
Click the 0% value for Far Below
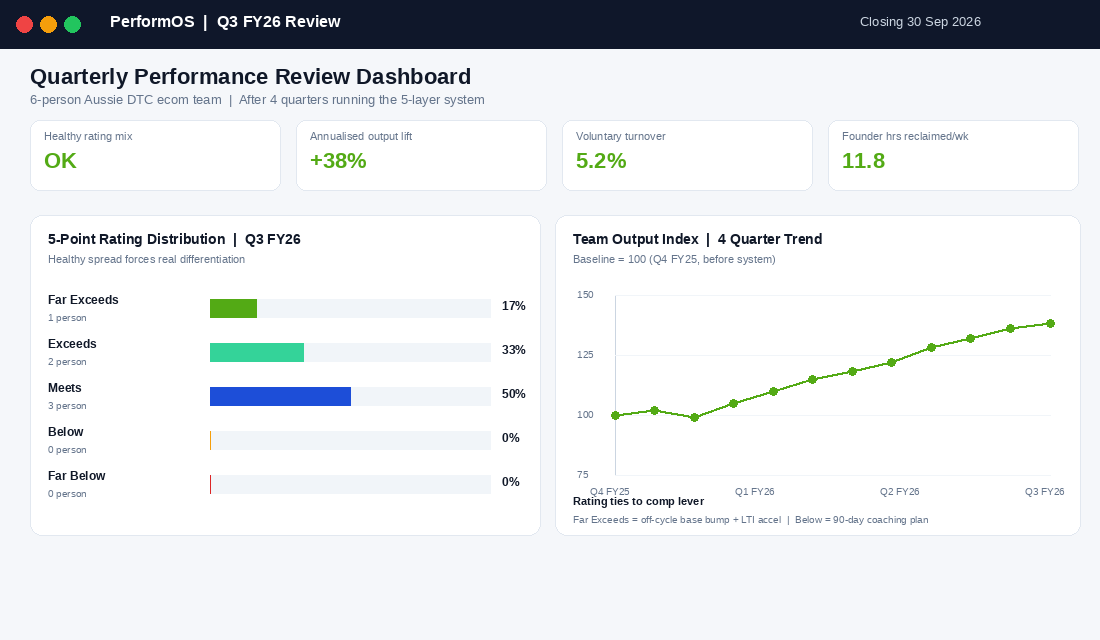click(x=511, y=482)
